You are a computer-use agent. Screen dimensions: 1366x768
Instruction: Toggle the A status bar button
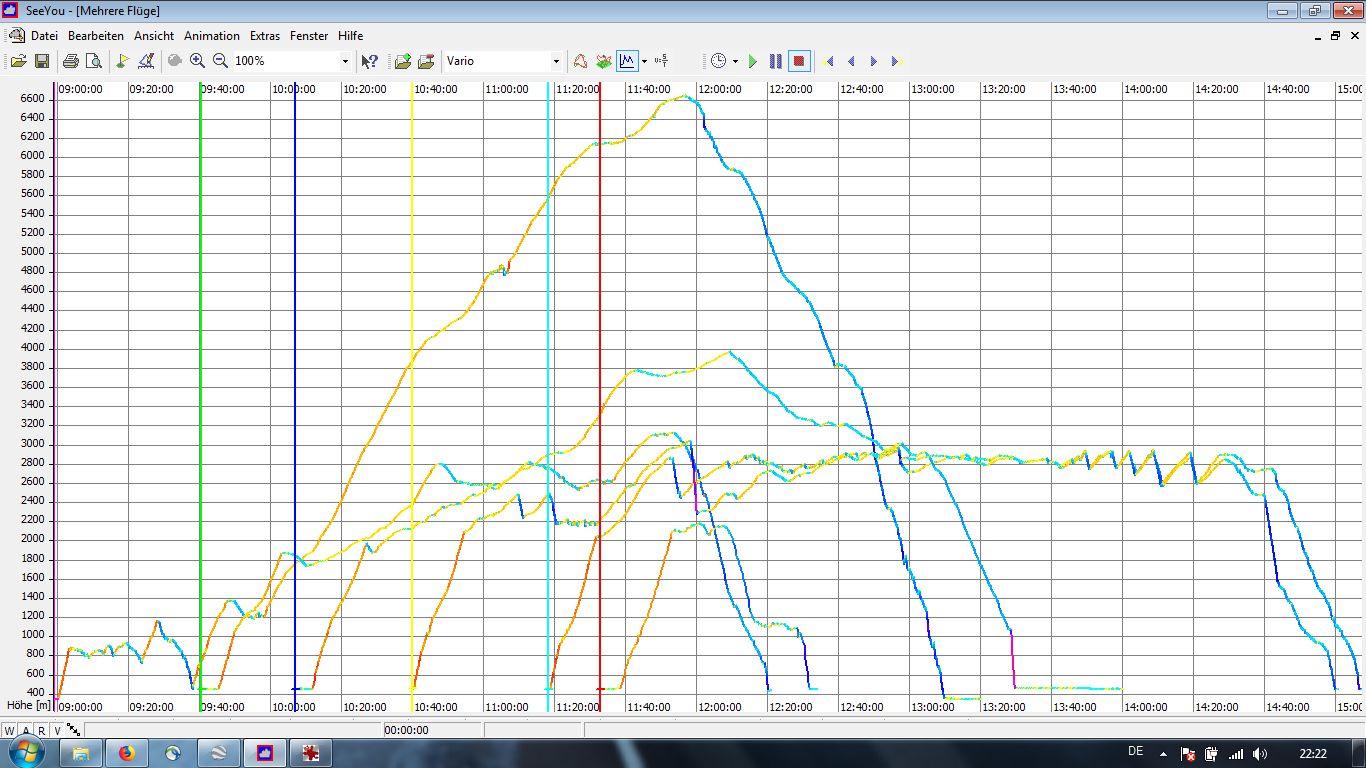(26, 730)
